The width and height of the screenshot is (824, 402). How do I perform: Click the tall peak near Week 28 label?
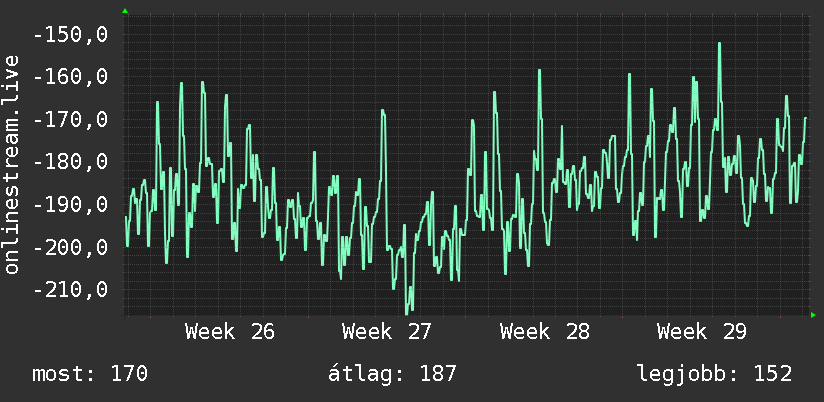click(x=539, y=71)
